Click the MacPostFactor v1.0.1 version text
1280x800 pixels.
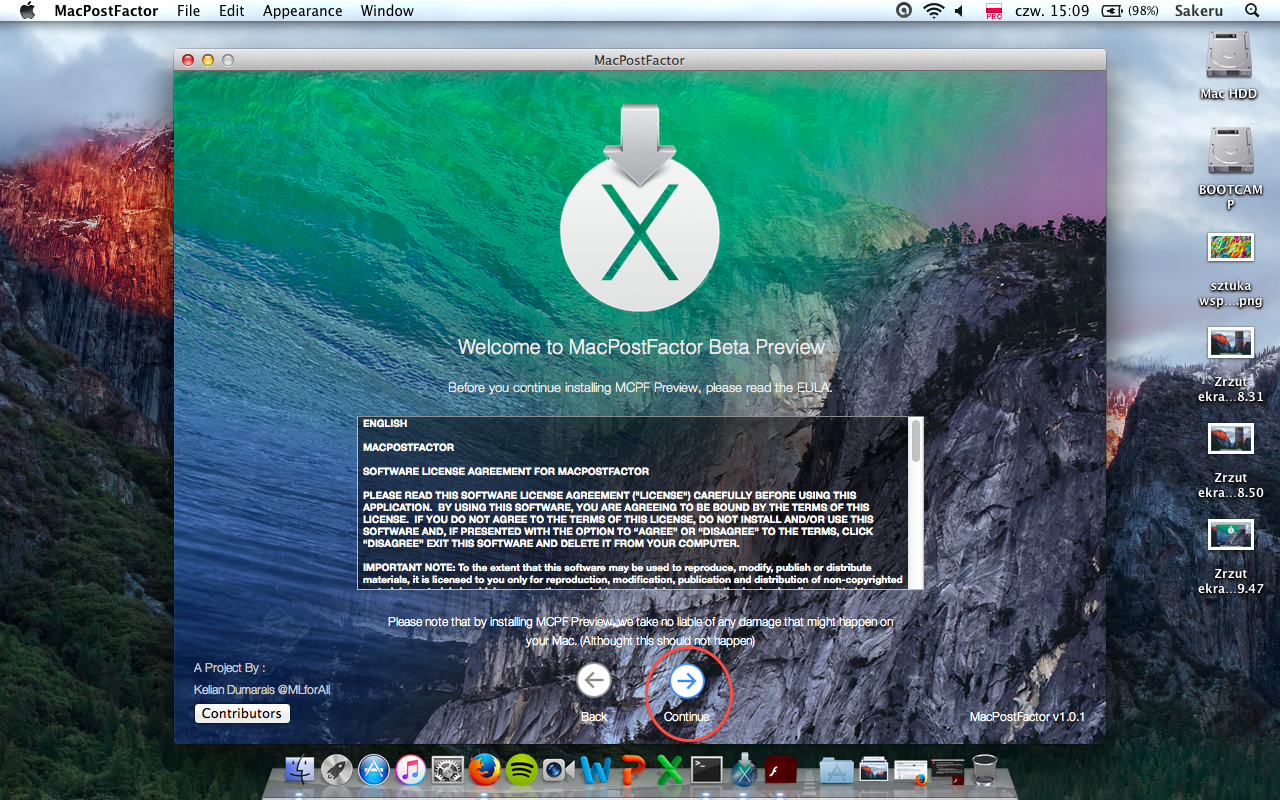pos(1027,717)
